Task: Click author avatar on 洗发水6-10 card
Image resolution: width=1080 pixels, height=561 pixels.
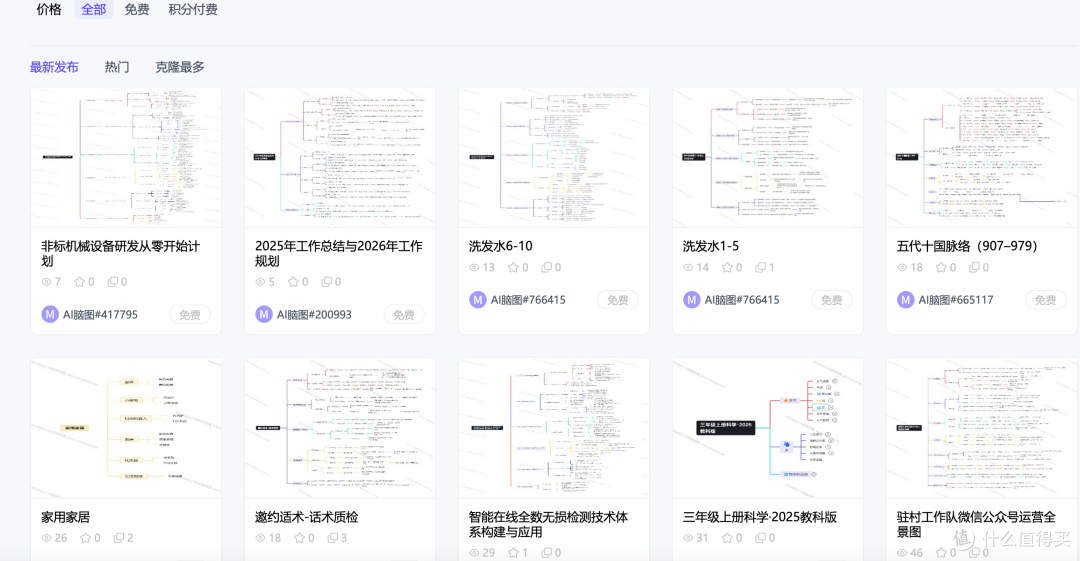Action: point(477,300)
